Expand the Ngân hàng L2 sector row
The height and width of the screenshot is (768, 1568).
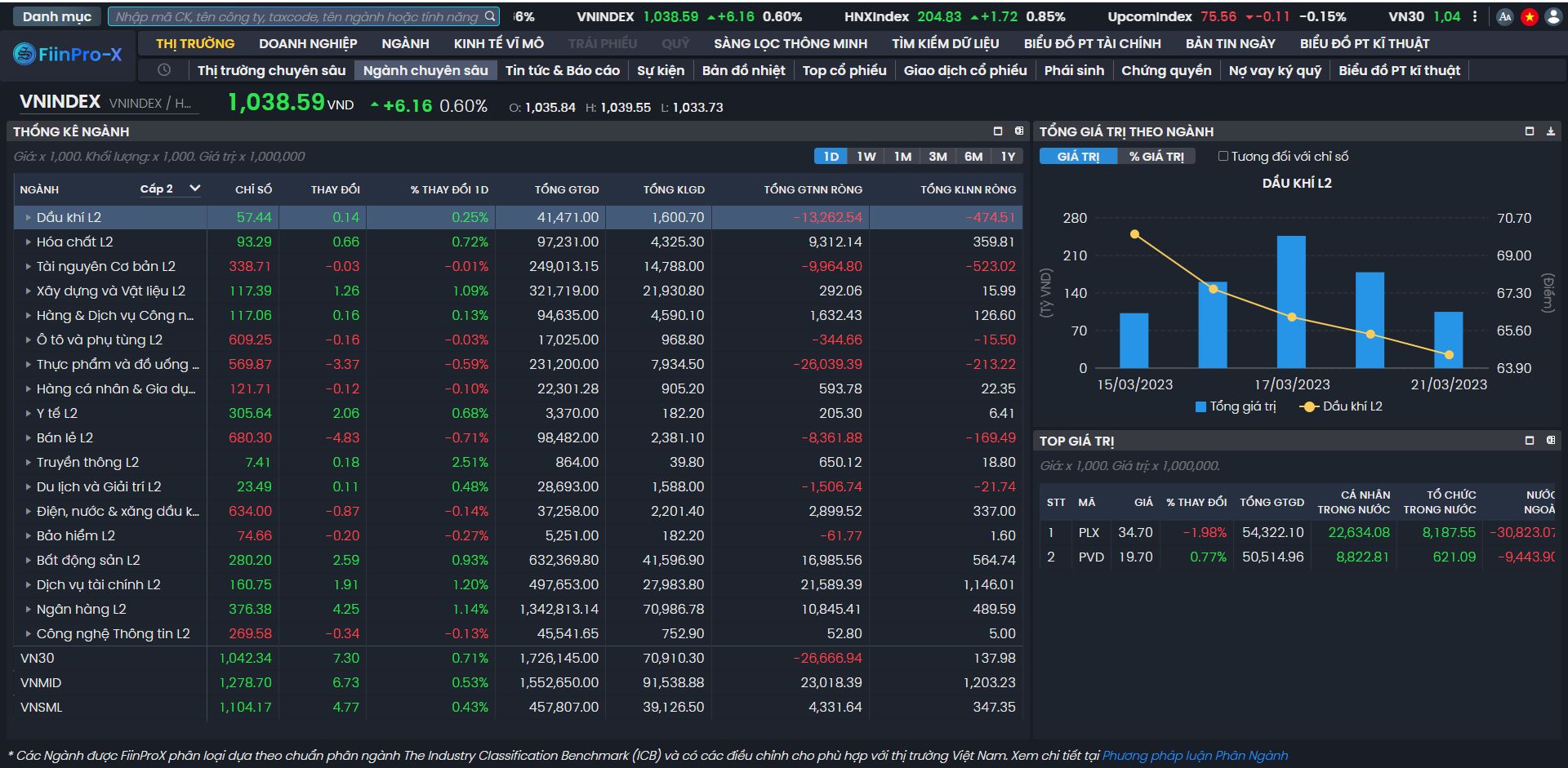28,610
